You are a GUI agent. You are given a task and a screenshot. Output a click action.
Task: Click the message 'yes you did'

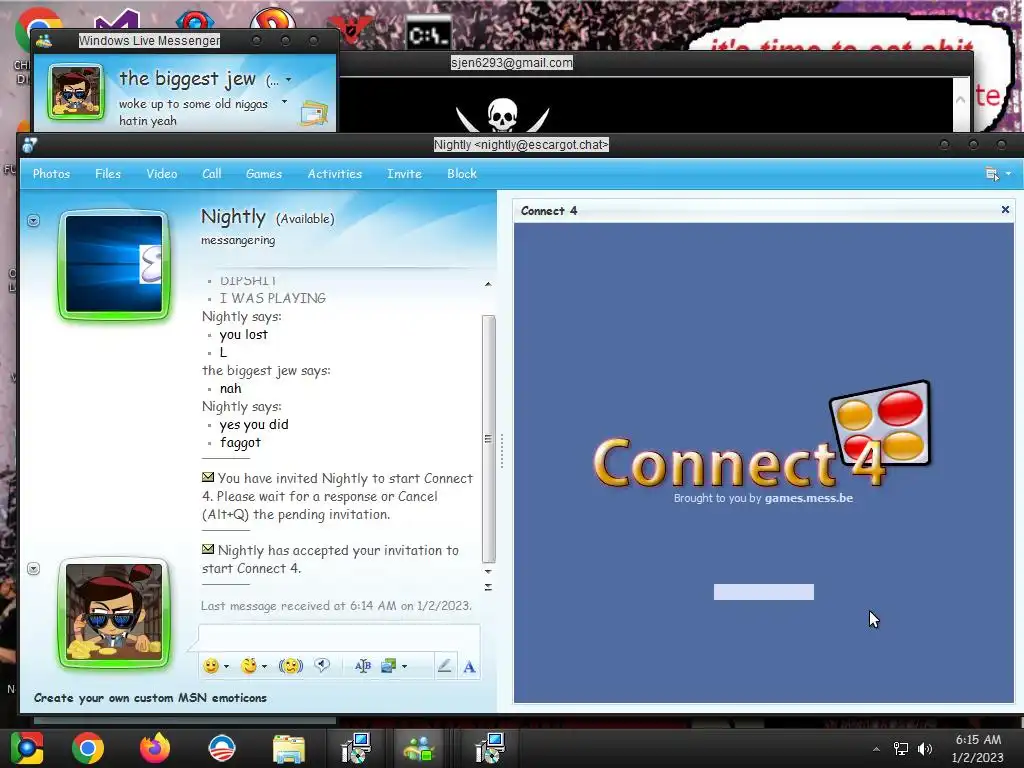click(254, 424)
